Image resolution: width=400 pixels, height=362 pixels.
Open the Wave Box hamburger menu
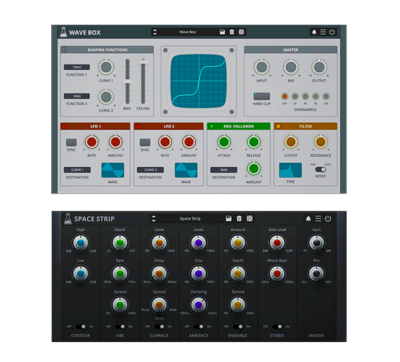click(323, 32)
